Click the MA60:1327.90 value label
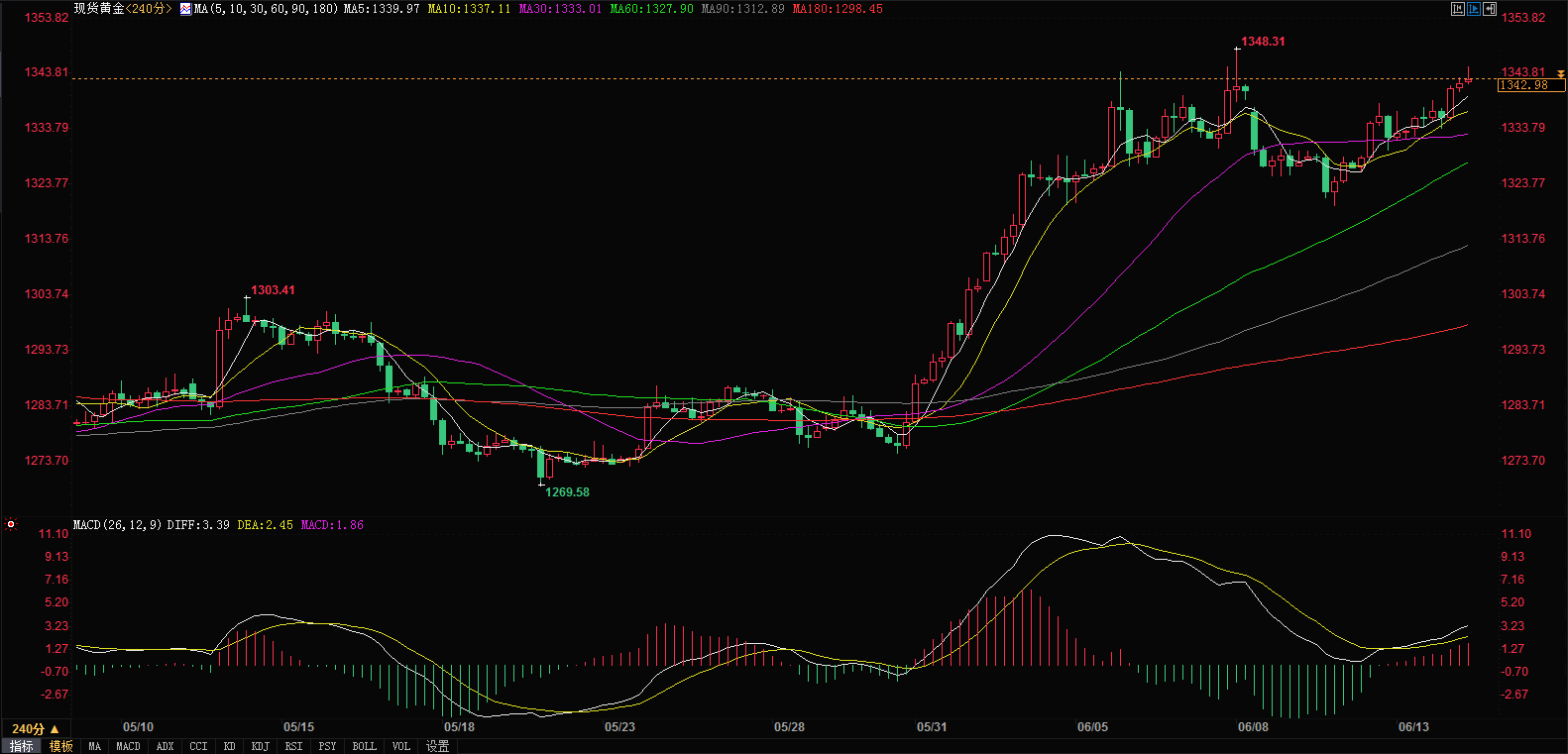 tap(652, 9)
